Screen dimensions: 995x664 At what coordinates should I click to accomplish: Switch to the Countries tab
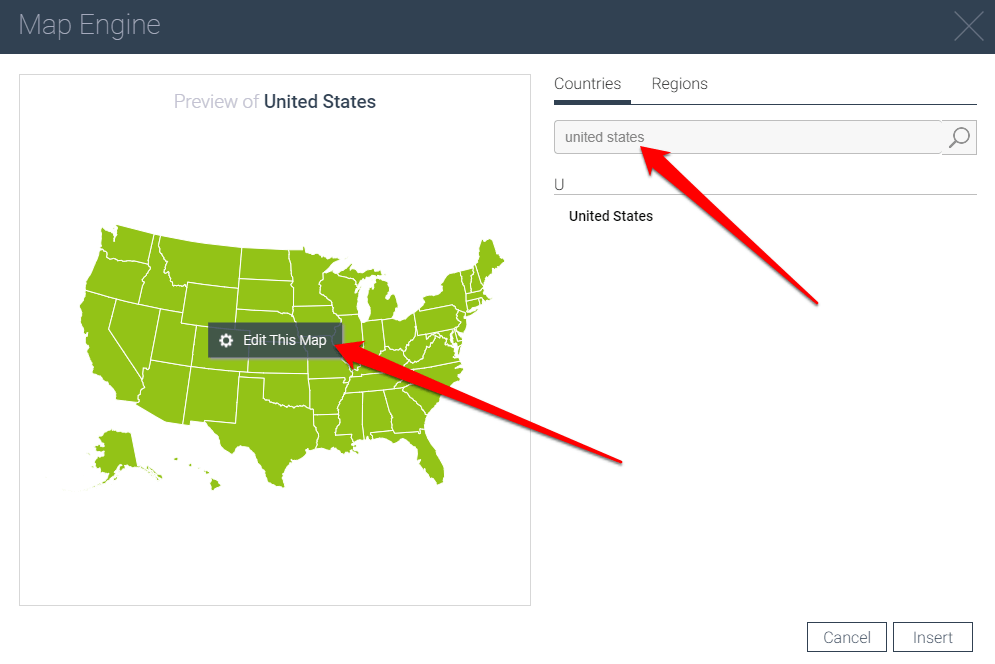click(x=587, y=84)
